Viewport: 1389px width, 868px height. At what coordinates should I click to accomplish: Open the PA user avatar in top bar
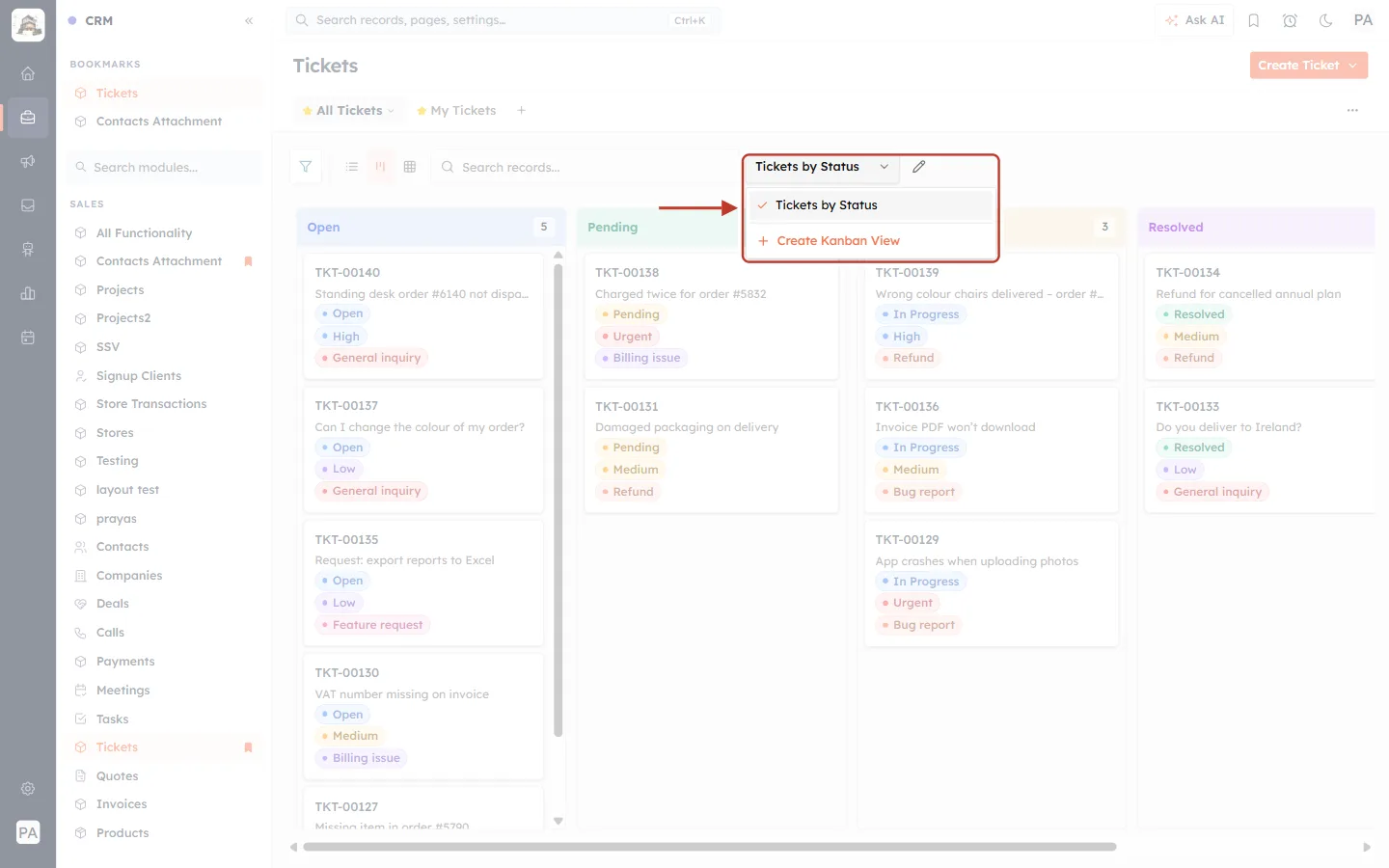pos(1363,20)
